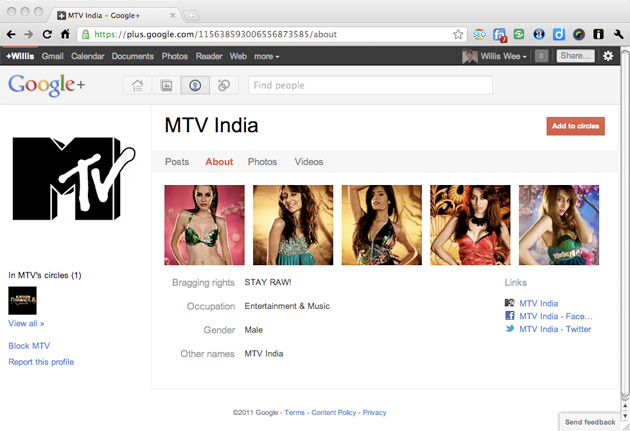Open Chrome wrench settings menu

pos(618,35)
